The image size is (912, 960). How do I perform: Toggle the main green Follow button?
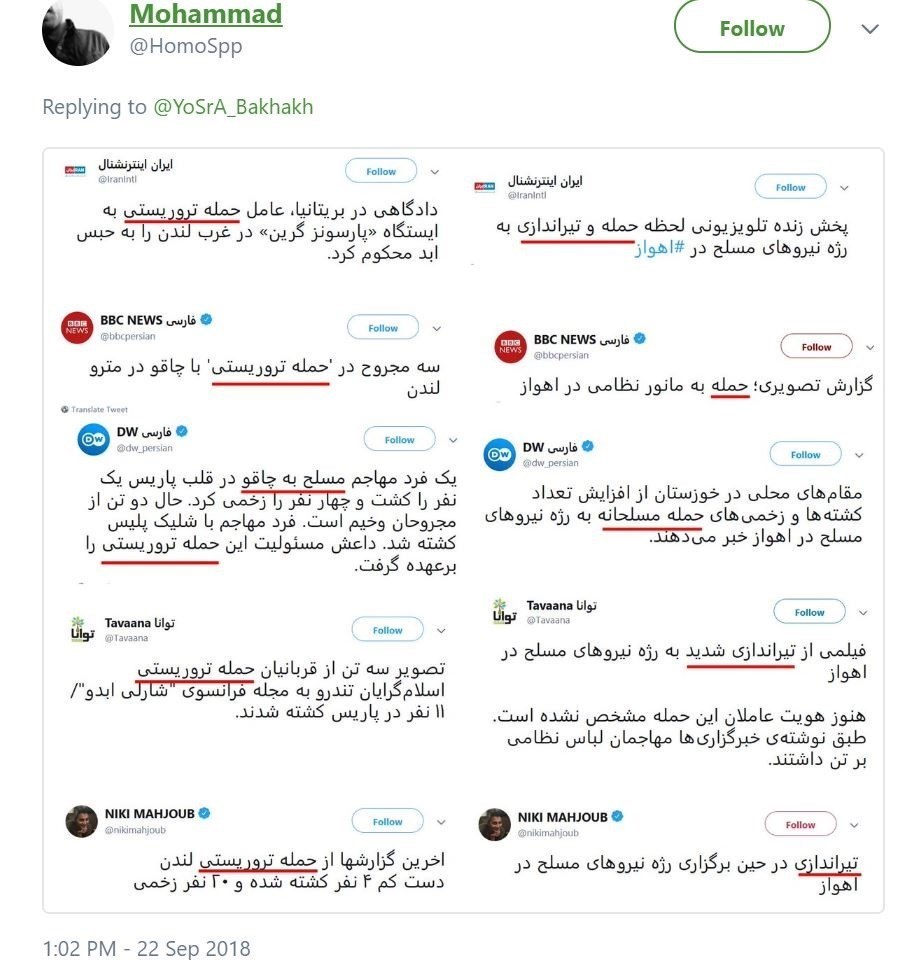[751, 28]
